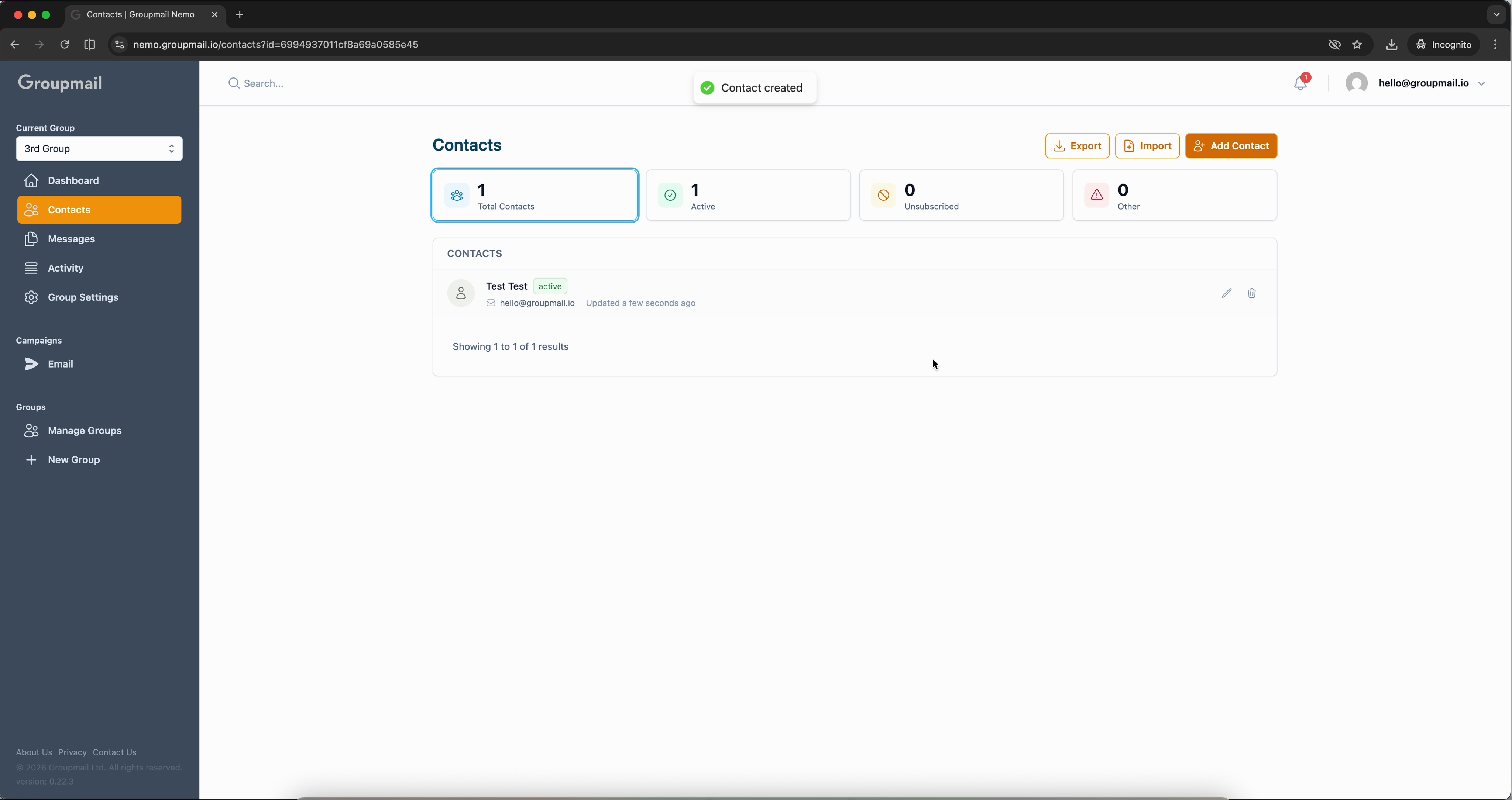Open the browser options menu
Viewport: 1512px width, 800px height.
tap(1496, 44)
